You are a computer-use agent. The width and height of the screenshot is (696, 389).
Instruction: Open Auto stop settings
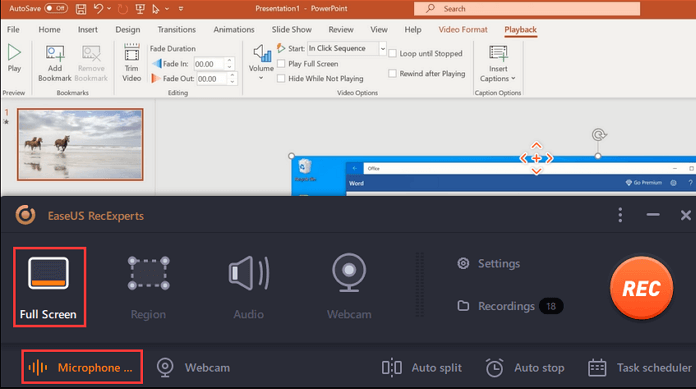tap(525, 368)
